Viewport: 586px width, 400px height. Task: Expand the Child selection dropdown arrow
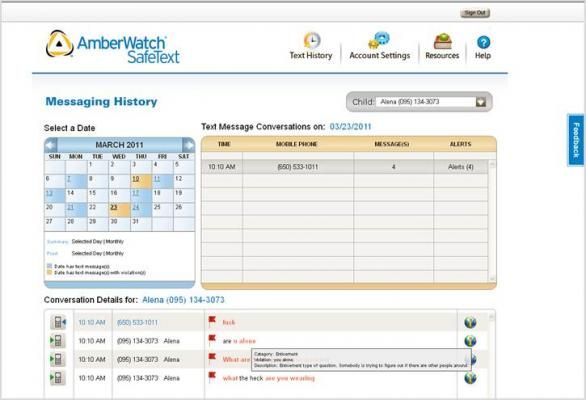[481, 102]
